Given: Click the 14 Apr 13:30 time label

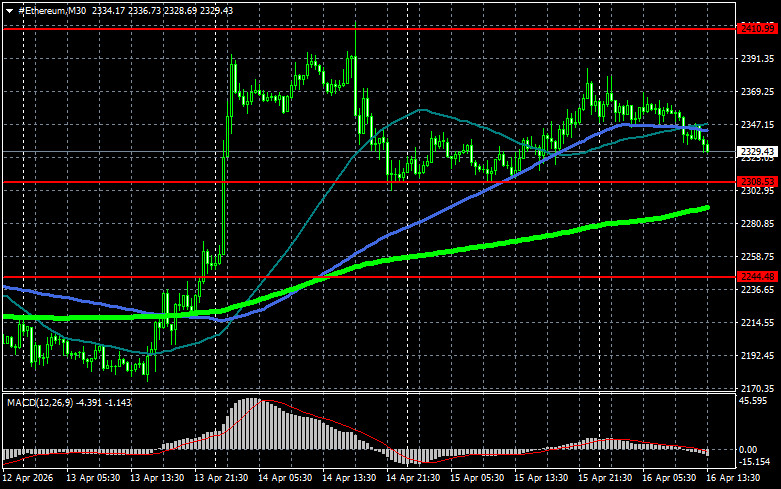Looking at the screenshot, I should tap(349, 478).
